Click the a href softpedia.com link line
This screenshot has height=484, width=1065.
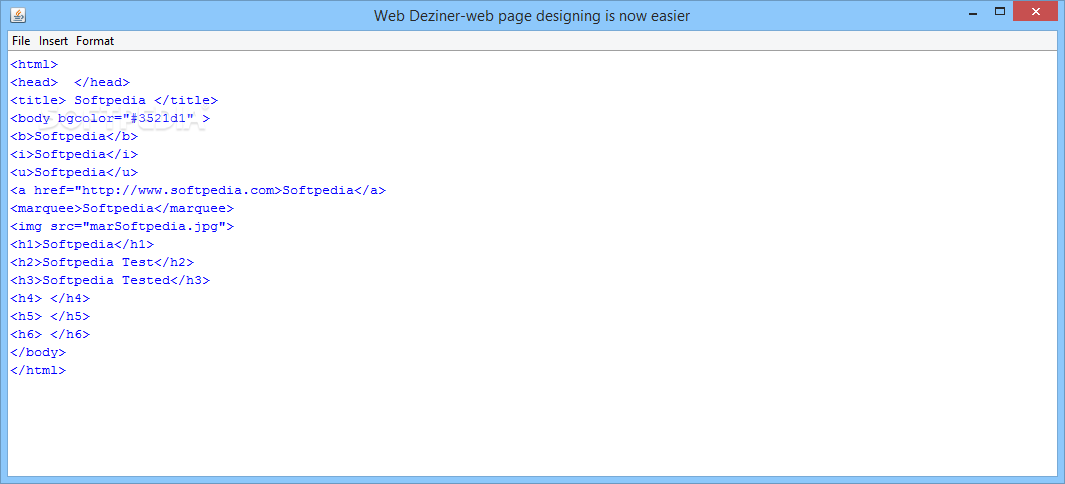pyautogui.click(x=198, y=191)
